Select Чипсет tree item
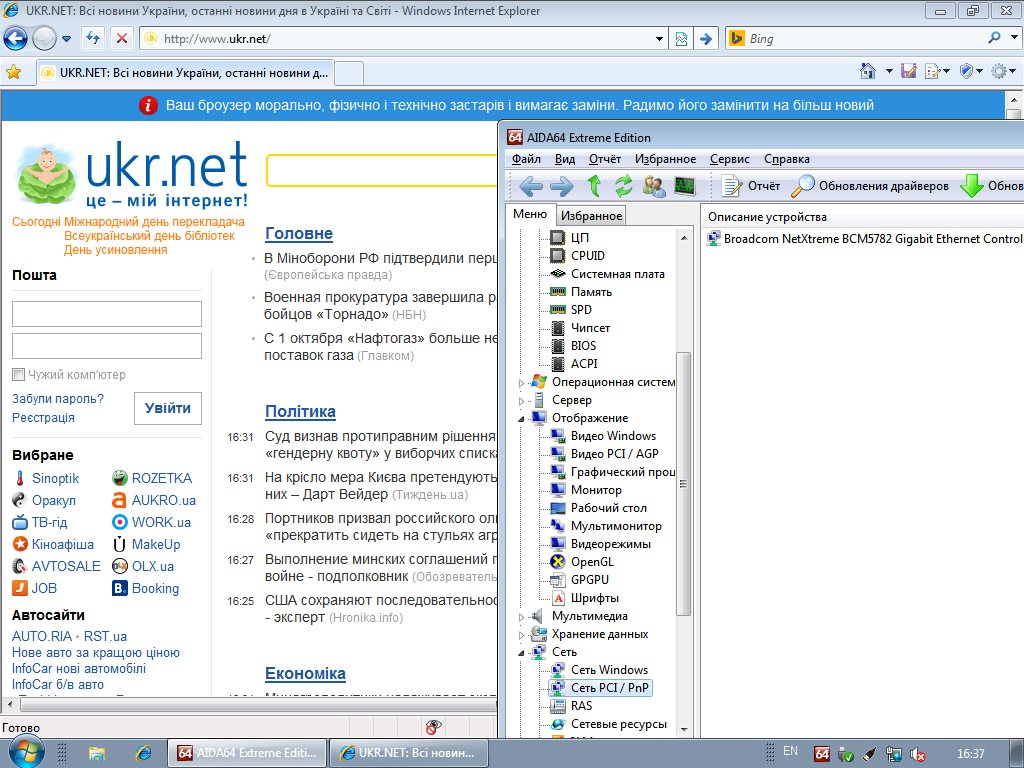 click(590, 328)
